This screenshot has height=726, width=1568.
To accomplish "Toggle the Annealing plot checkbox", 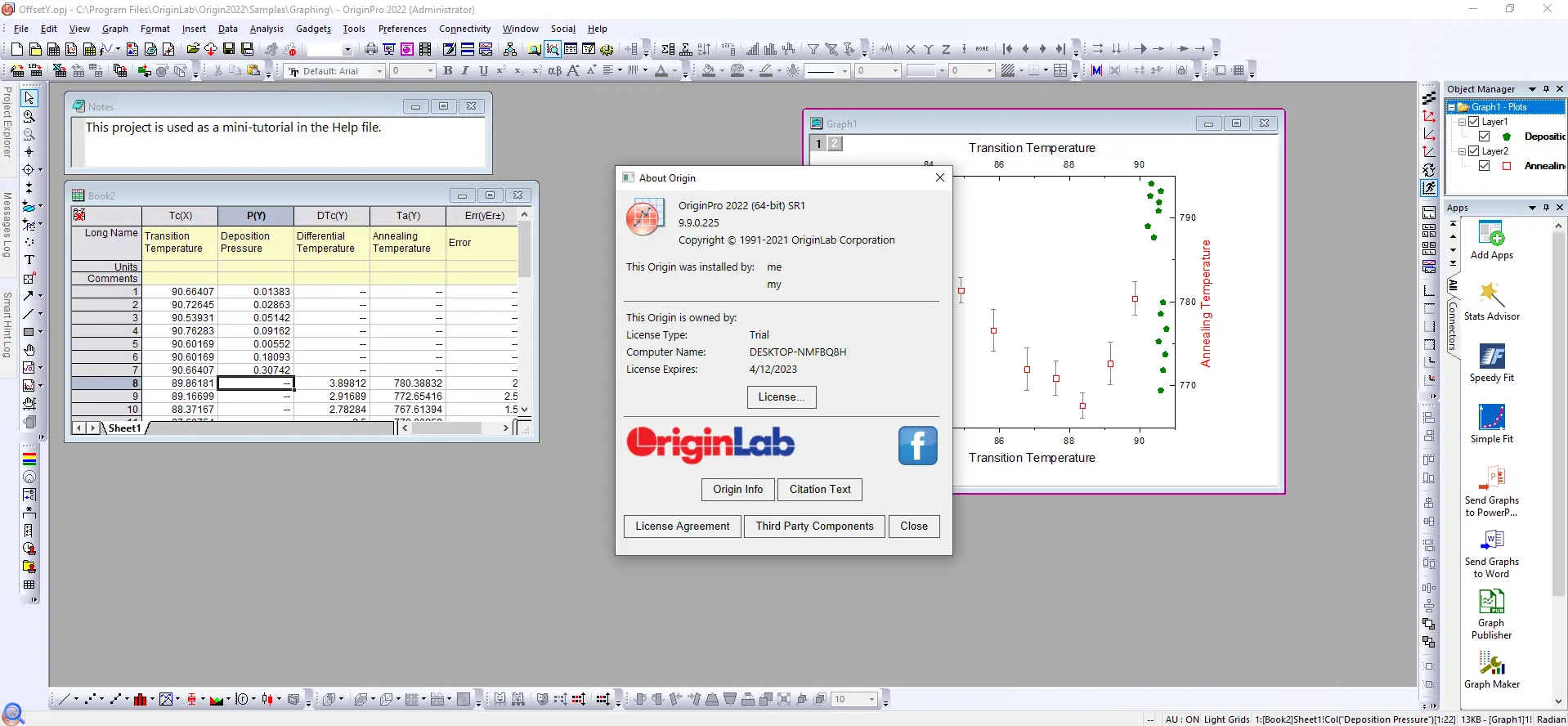I will pyautogui.click(x=1485, y=166).
